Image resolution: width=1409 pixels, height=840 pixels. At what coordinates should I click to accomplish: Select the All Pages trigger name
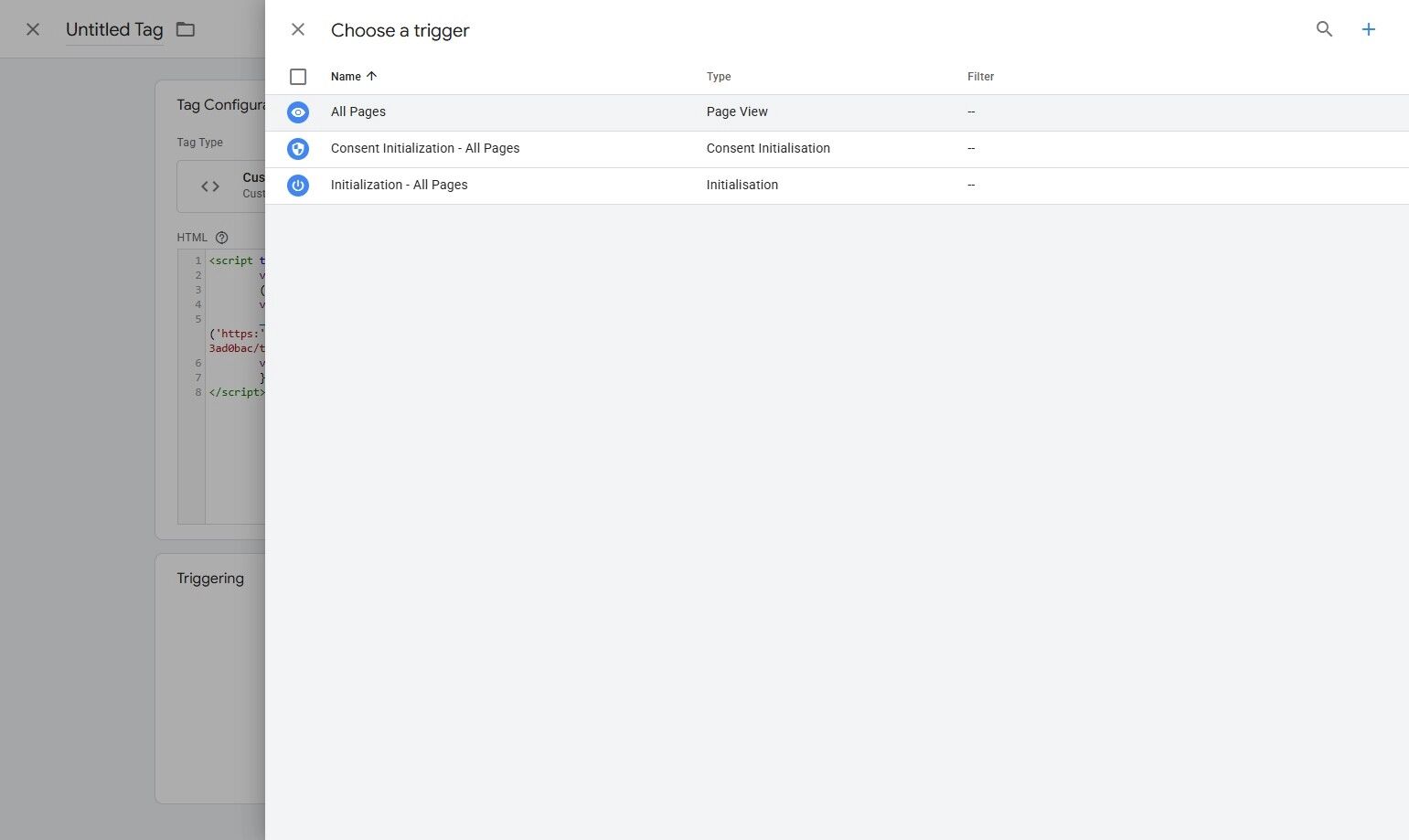(358, 112)
